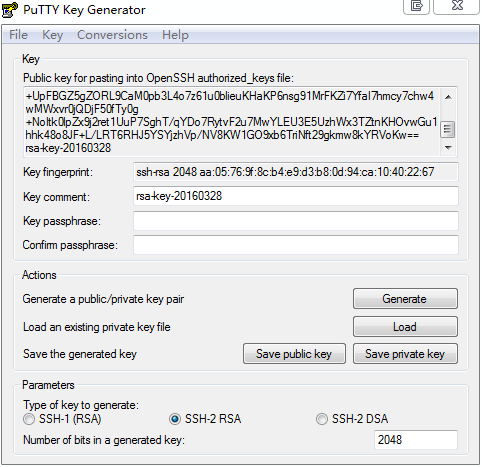Screen dimensions: 482x467
Task: Click in the Key passphrase field
Action: pyautogui.click(x=296, y=221)
